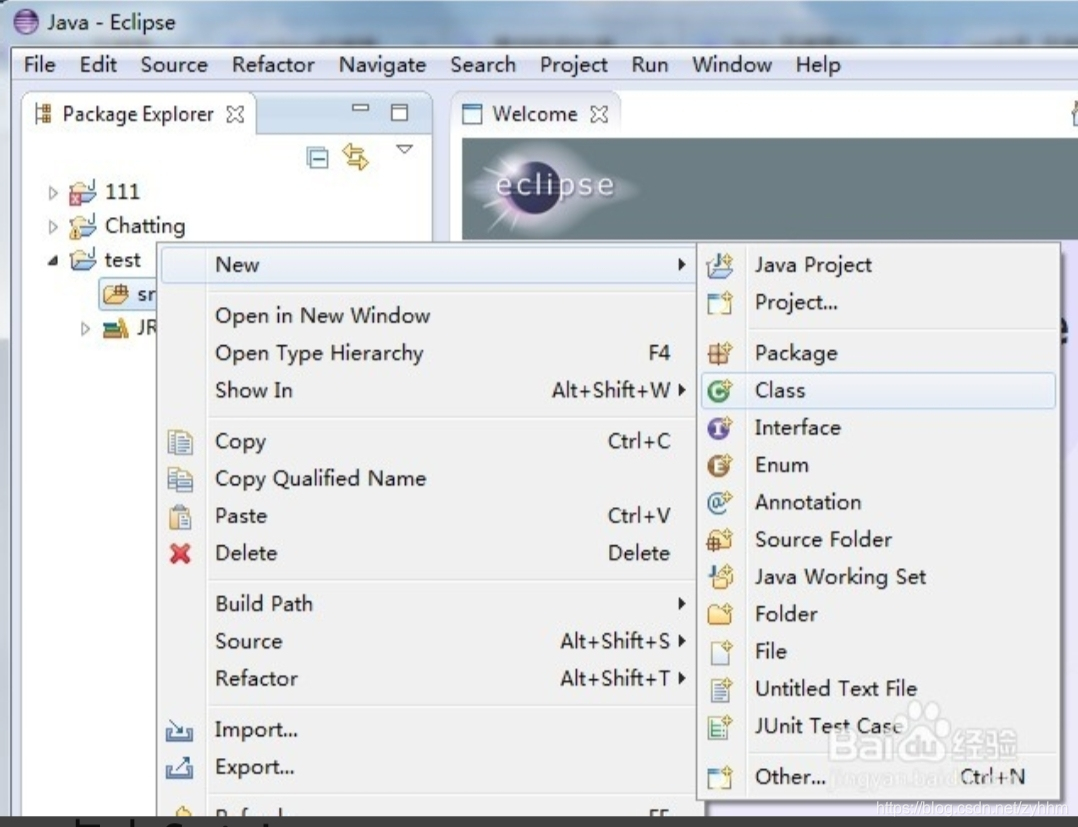Open the File menu
The height and width of the screenshot is (827, 1078).
tap(39, 65)
